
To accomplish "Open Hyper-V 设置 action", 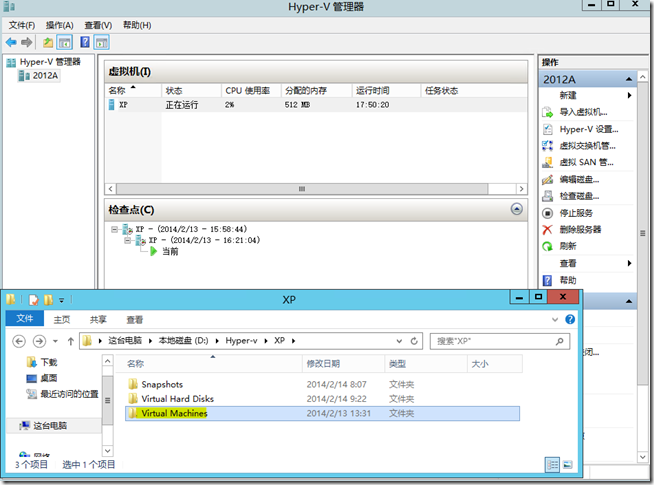I will [589, 129].
